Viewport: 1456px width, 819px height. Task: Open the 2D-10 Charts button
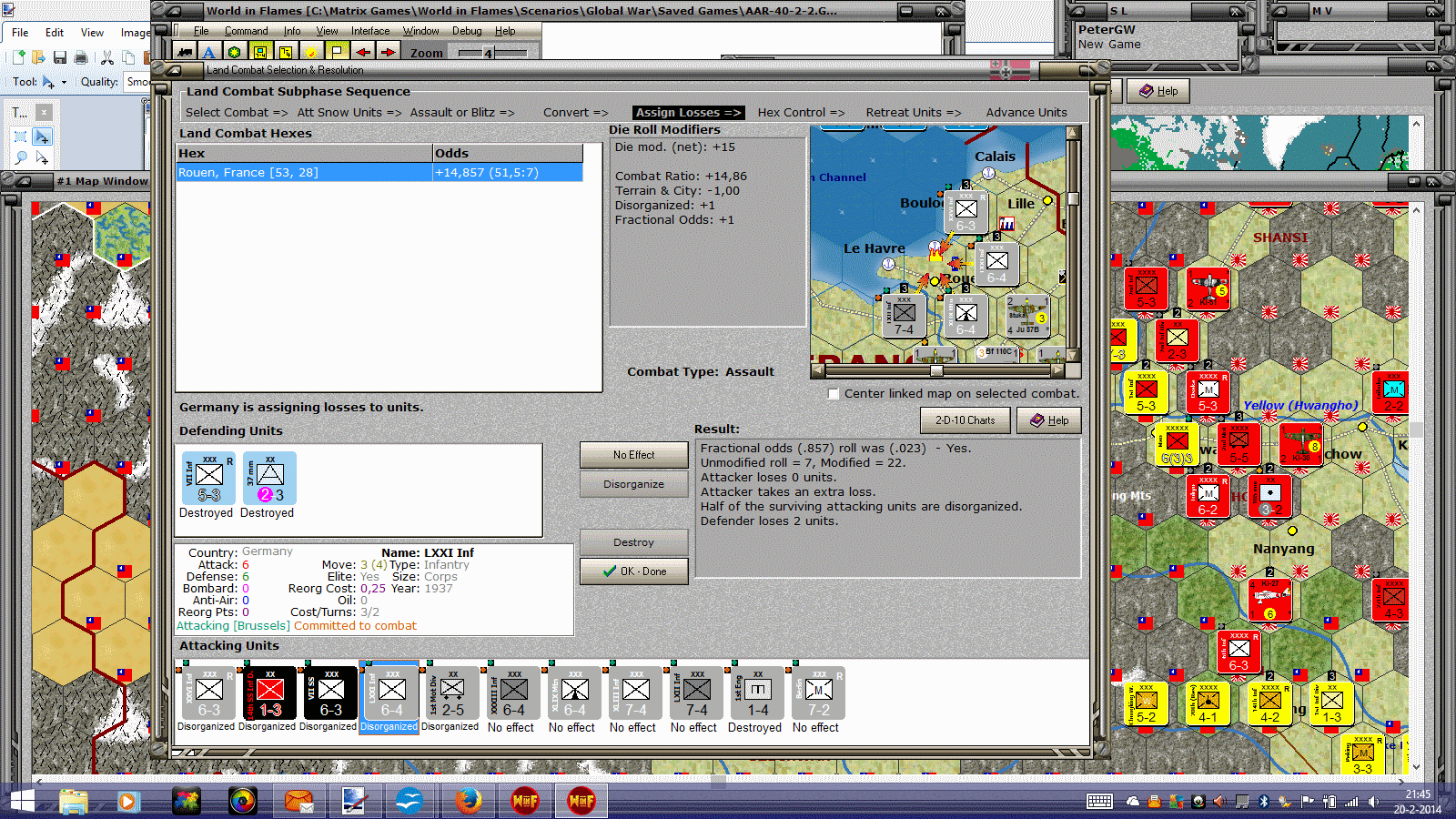coord(966,420)
